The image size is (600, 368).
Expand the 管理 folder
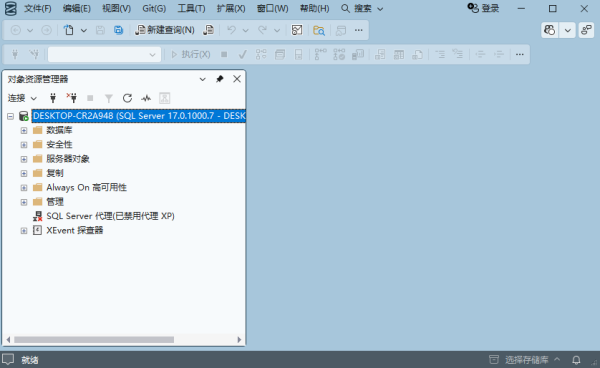tap(24, 202)
